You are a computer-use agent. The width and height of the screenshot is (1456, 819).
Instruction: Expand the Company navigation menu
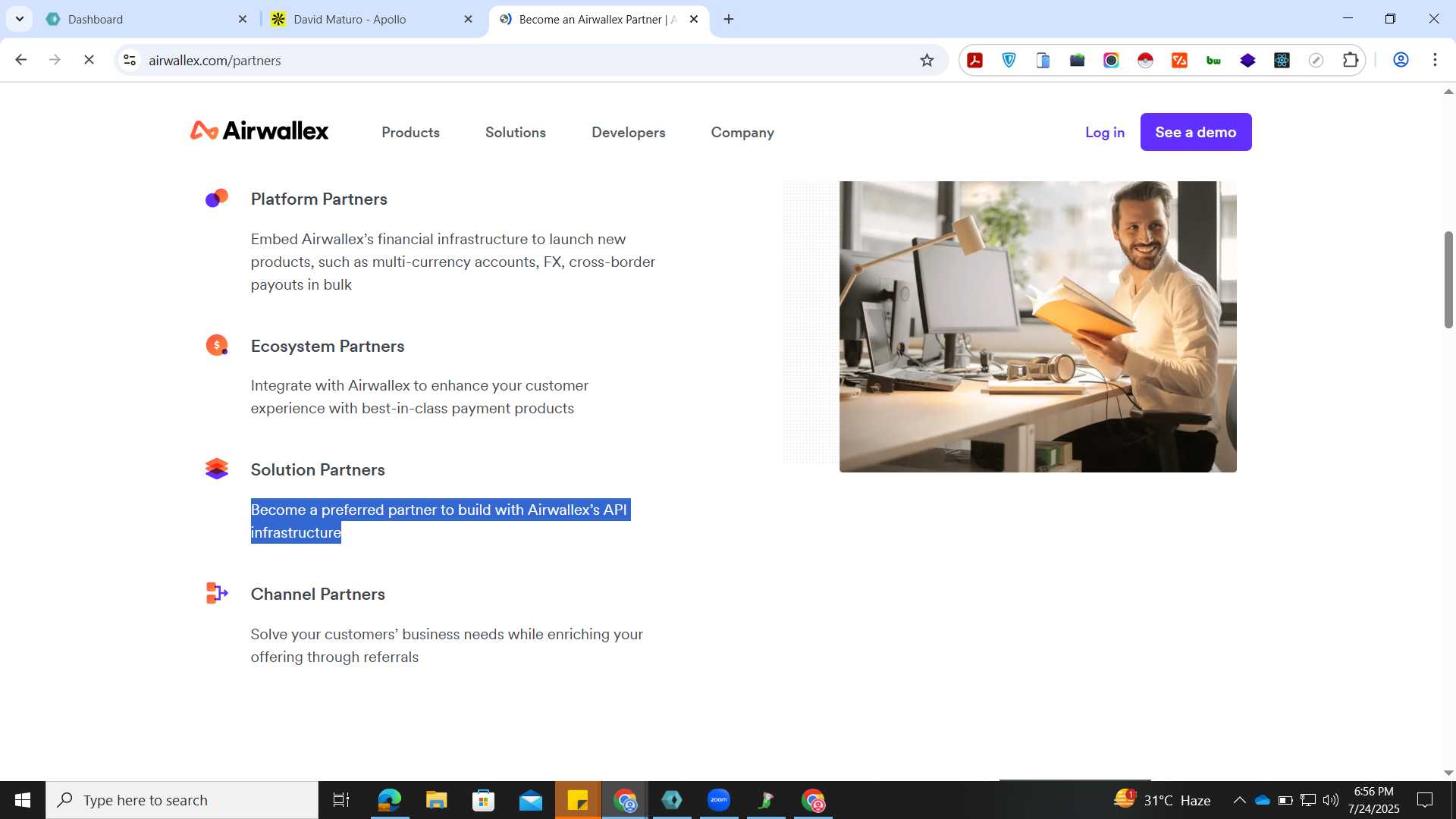click(x=742, y=132)
